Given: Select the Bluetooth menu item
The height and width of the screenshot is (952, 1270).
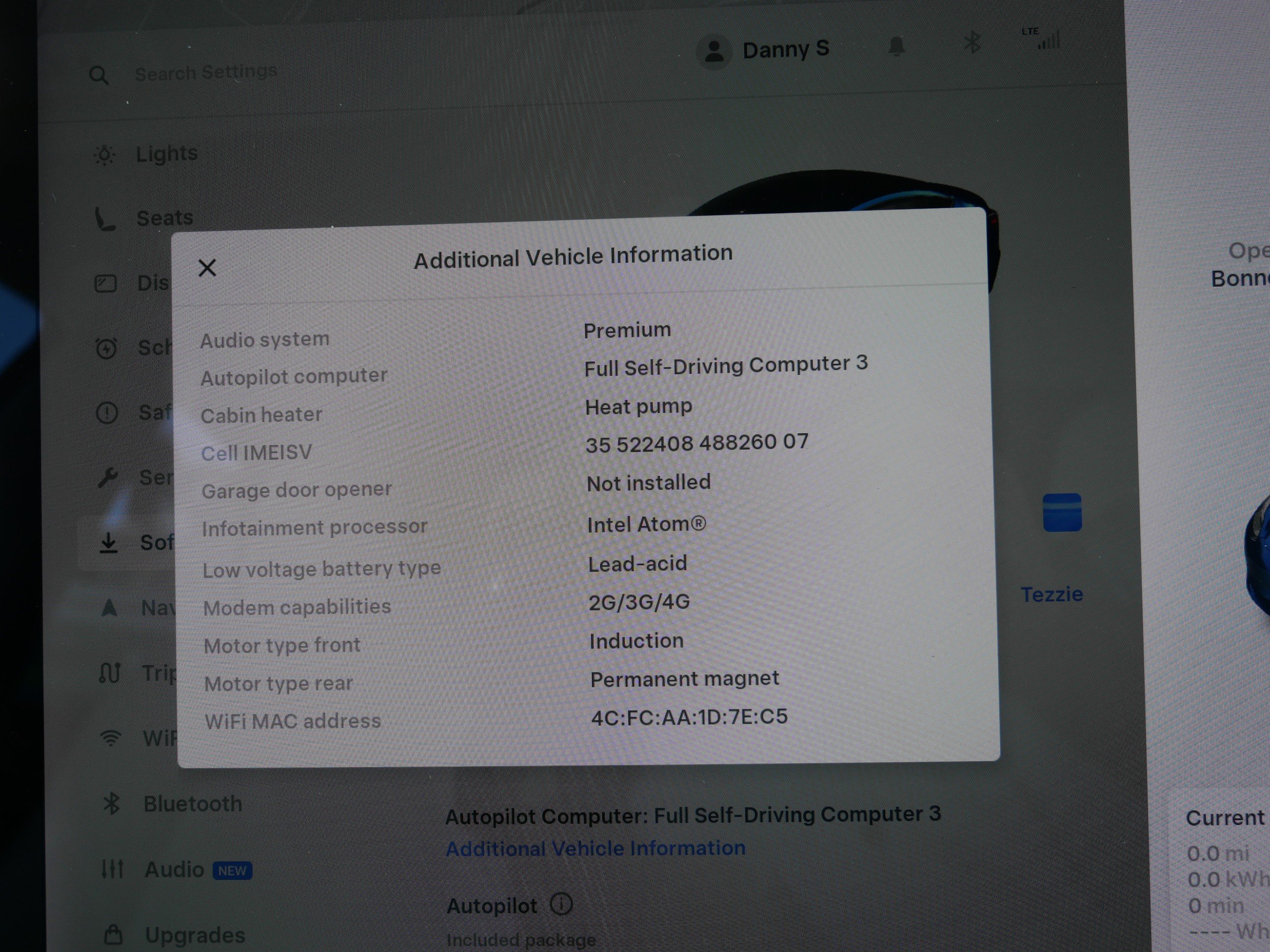Looking at the screenshot, I should pyautogui.click(x=192, y=803).
